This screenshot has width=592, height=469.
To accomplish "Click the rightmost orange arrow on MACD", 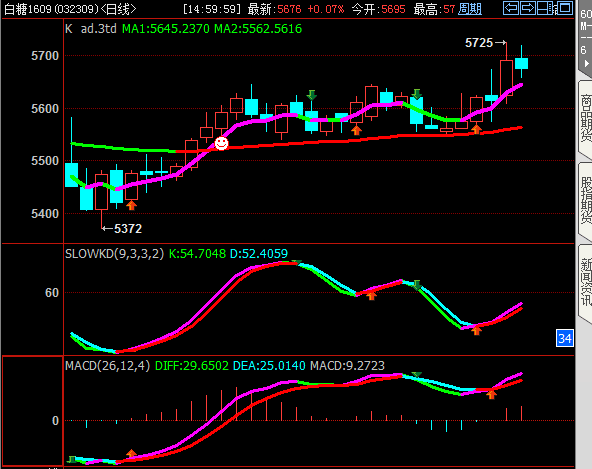I will (x=491, y=395).
